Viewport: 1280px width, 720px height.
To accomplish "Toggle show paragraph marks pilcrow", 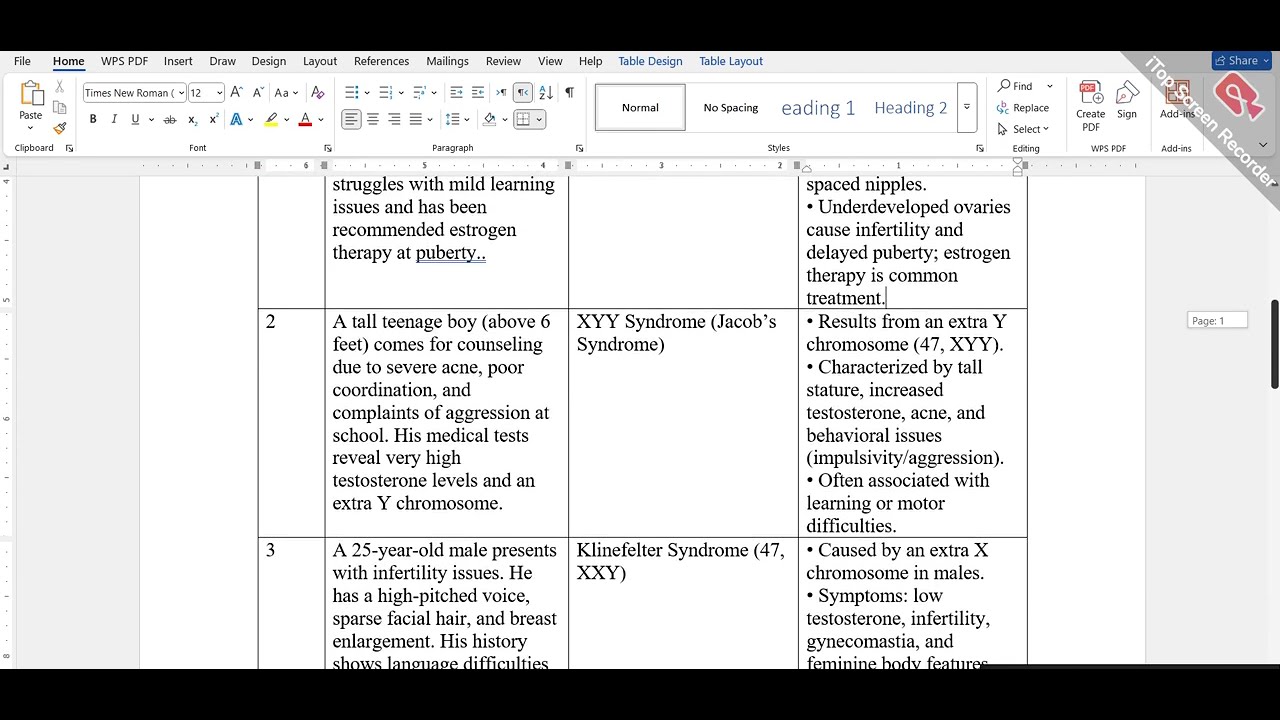I will 569,93.
